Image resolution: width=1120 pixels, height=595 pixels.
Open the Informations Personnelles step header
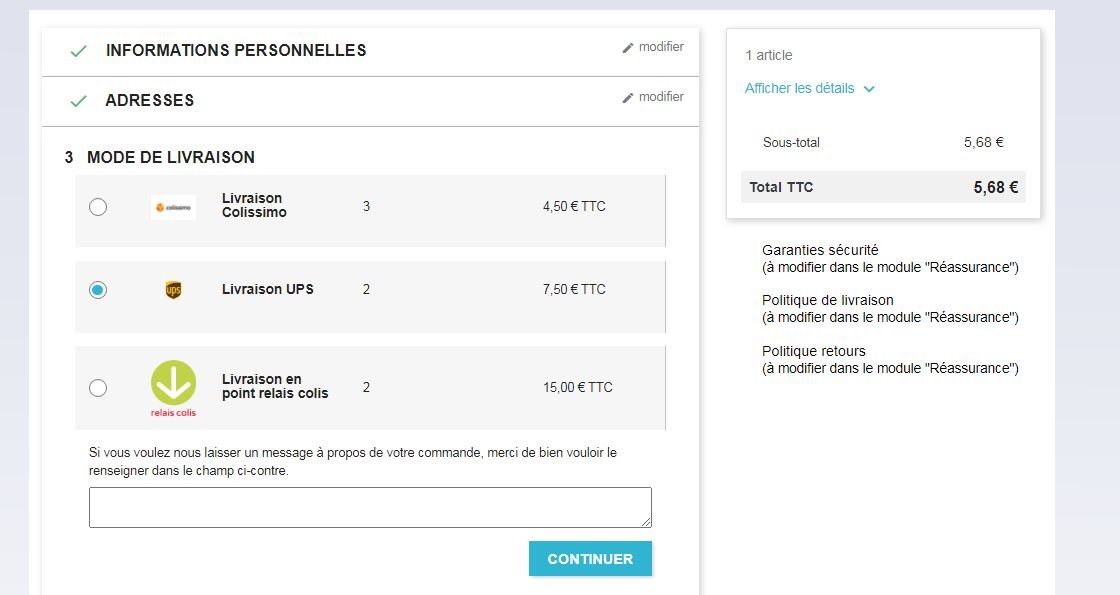click(x=236, y=50)
